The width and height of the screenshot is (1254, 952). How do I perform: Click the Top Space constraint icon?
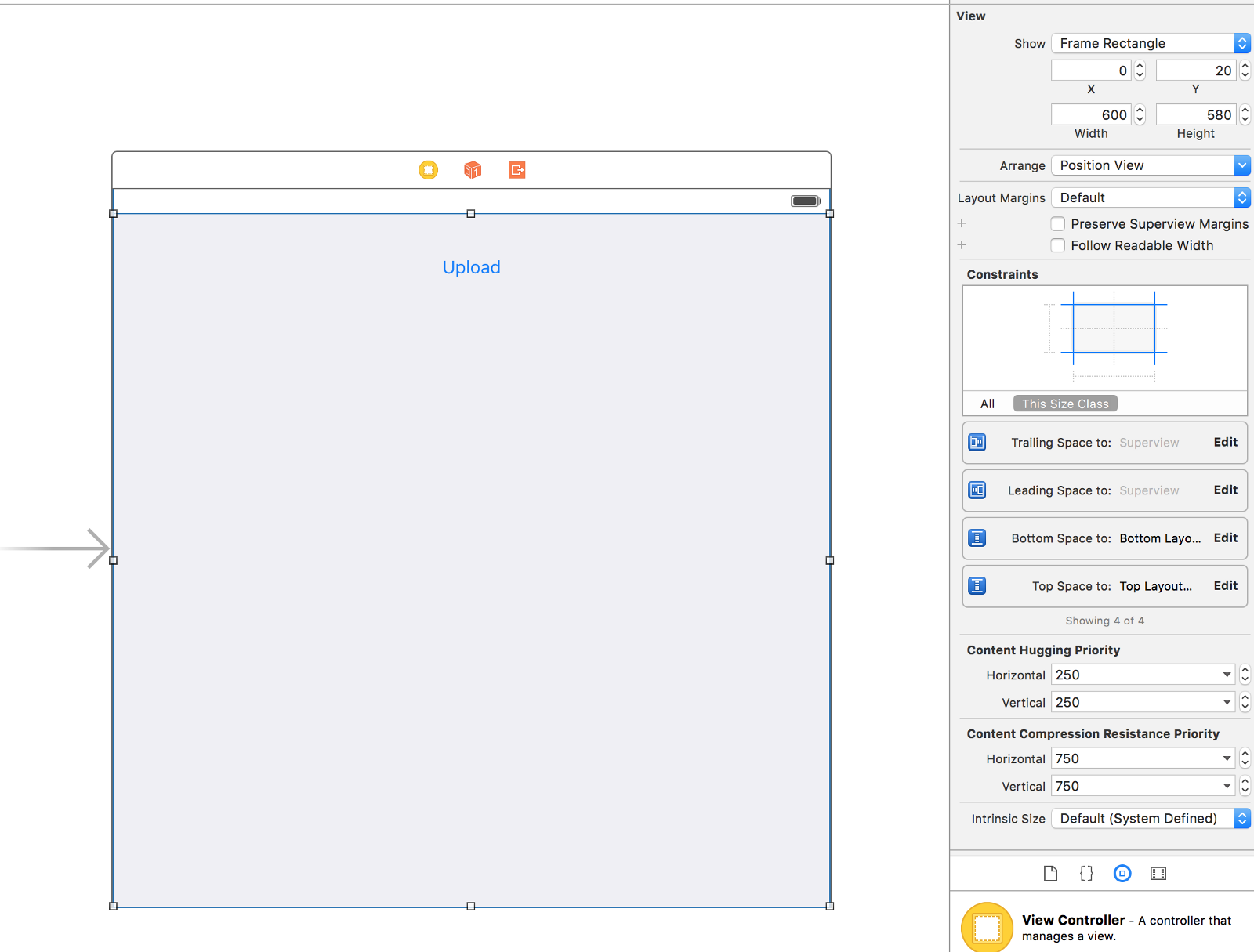tap(977, 586)
